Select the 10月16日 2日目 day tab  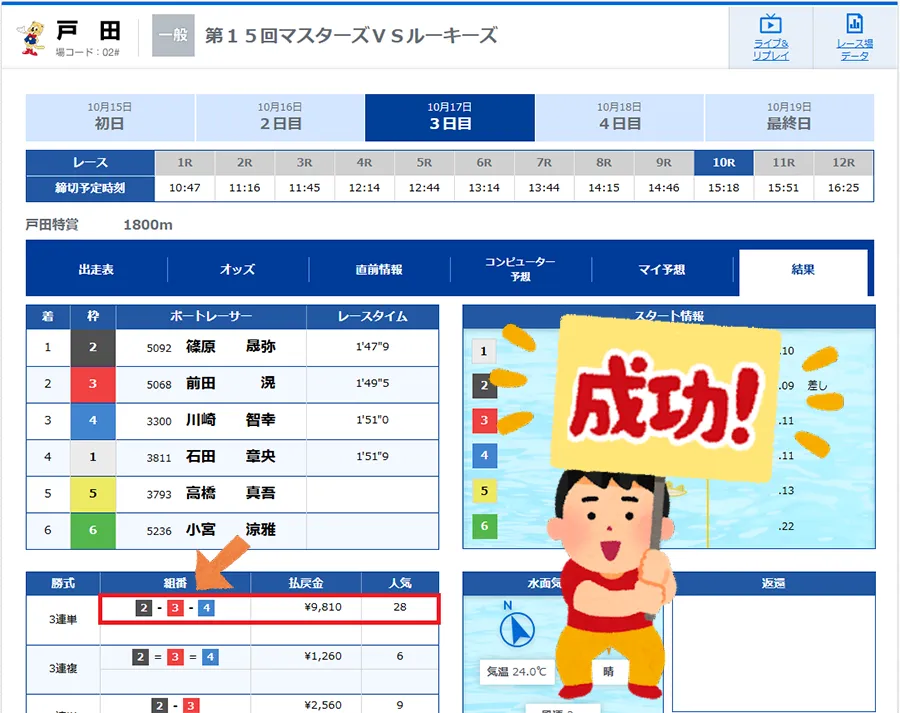coord(280,117)
